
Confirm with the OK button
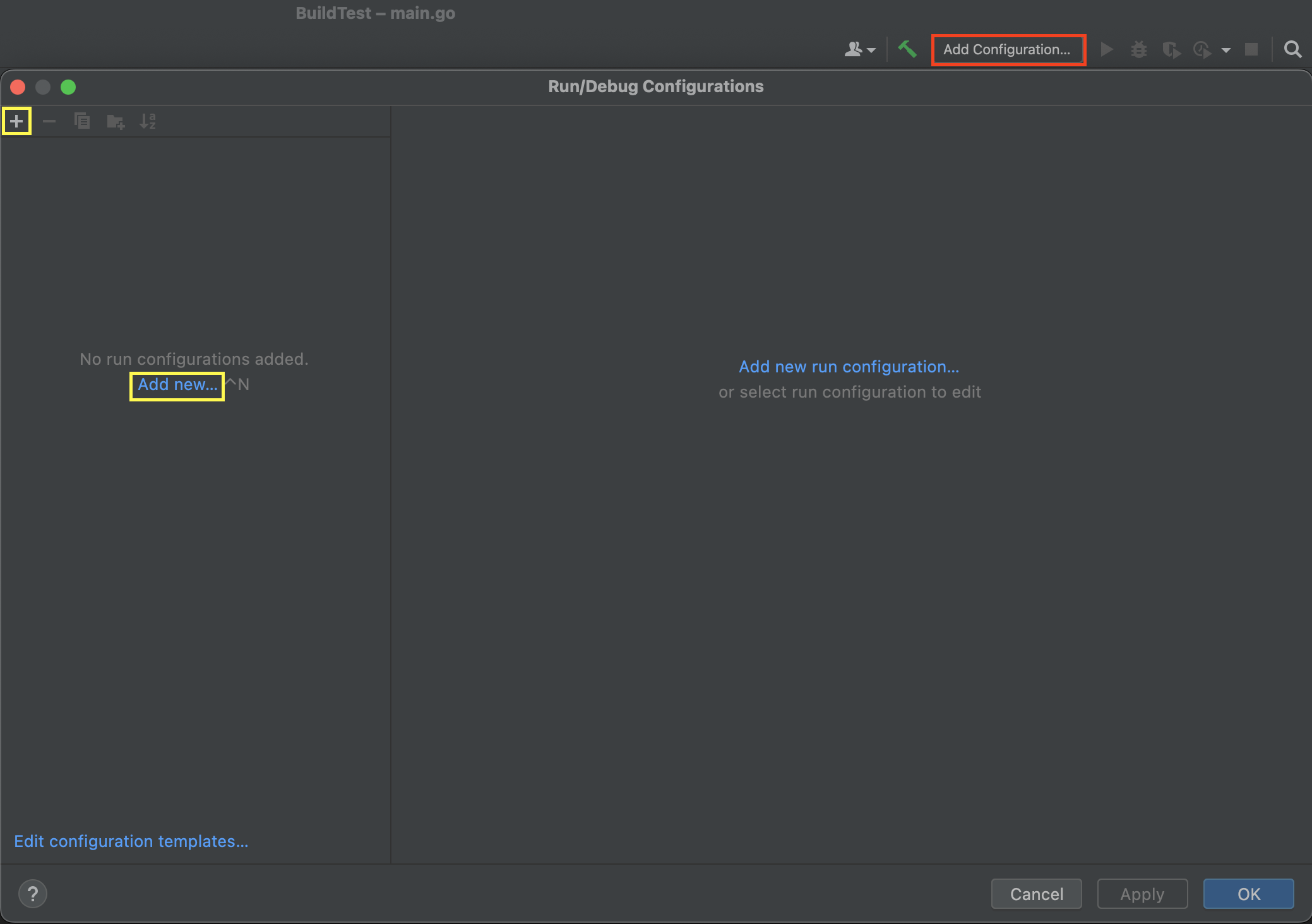coord(1248,894)
